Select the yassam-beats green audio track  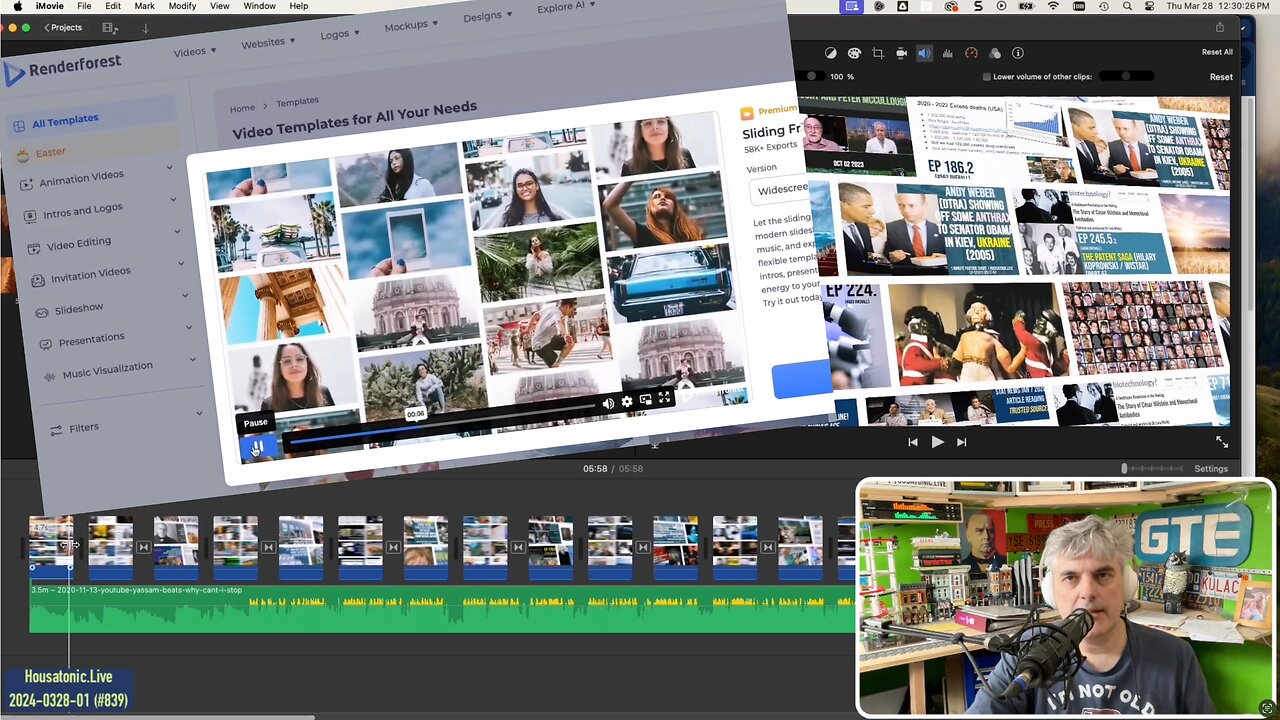440,608
